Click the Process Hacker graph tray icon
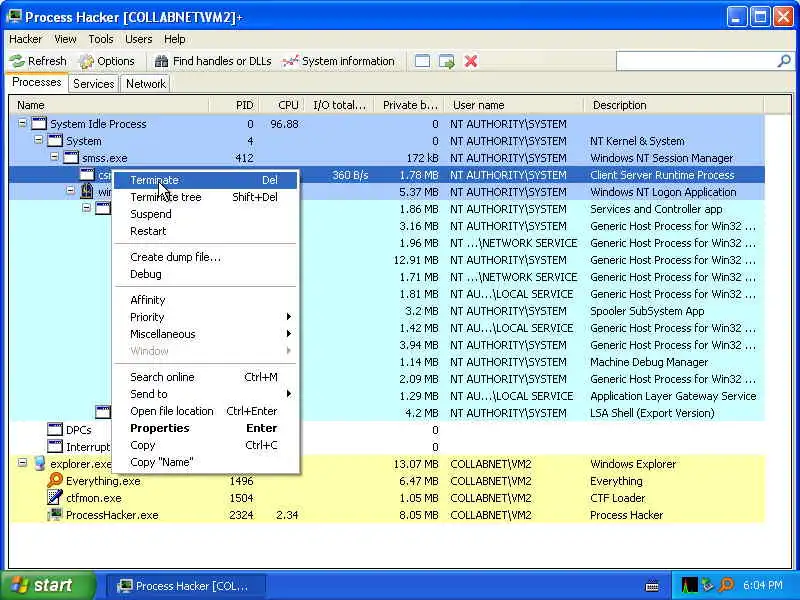This screenshot has width=800, height=600. coord(689,585)
